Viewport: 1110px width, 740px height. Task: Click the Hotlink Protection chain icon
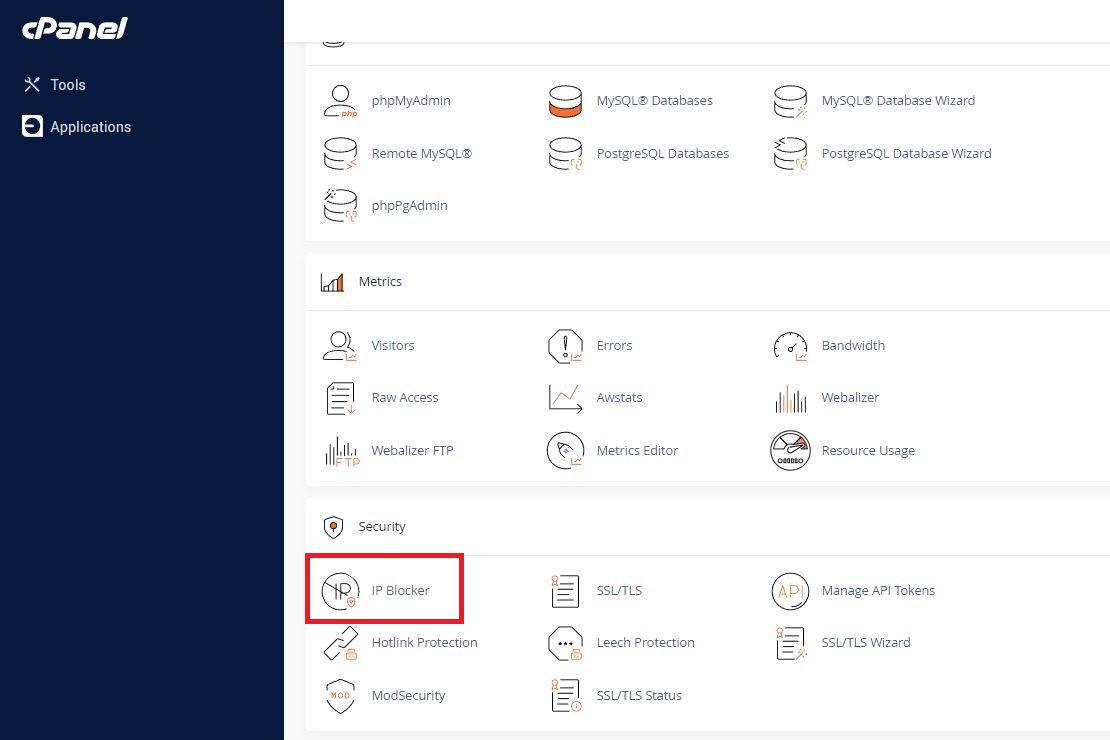coord(341,643)
